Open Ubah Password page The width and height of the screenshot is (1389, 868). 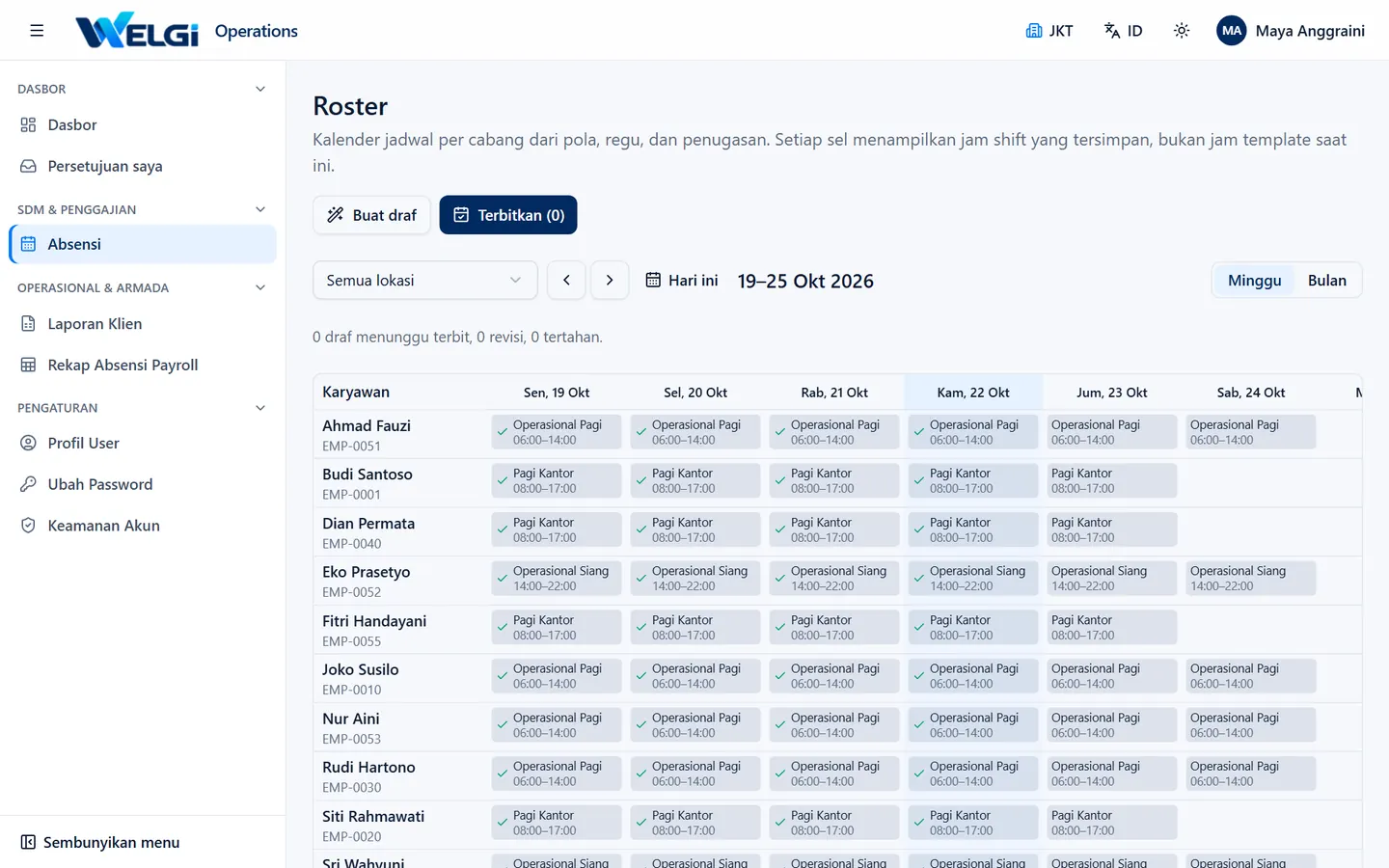pyautogui.click(x=143, y=484)
